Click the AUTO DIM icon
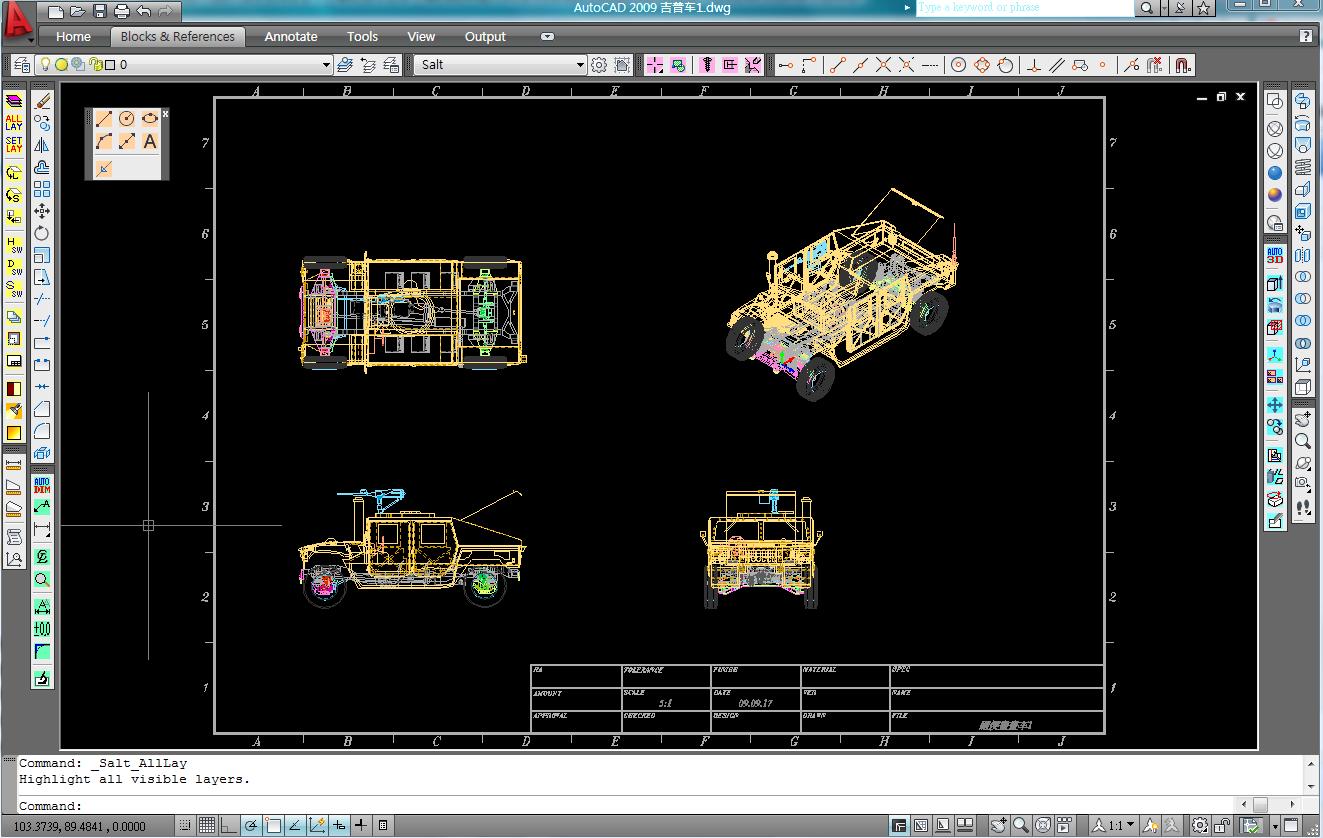The image size is (1323, 838). point(42,485)
